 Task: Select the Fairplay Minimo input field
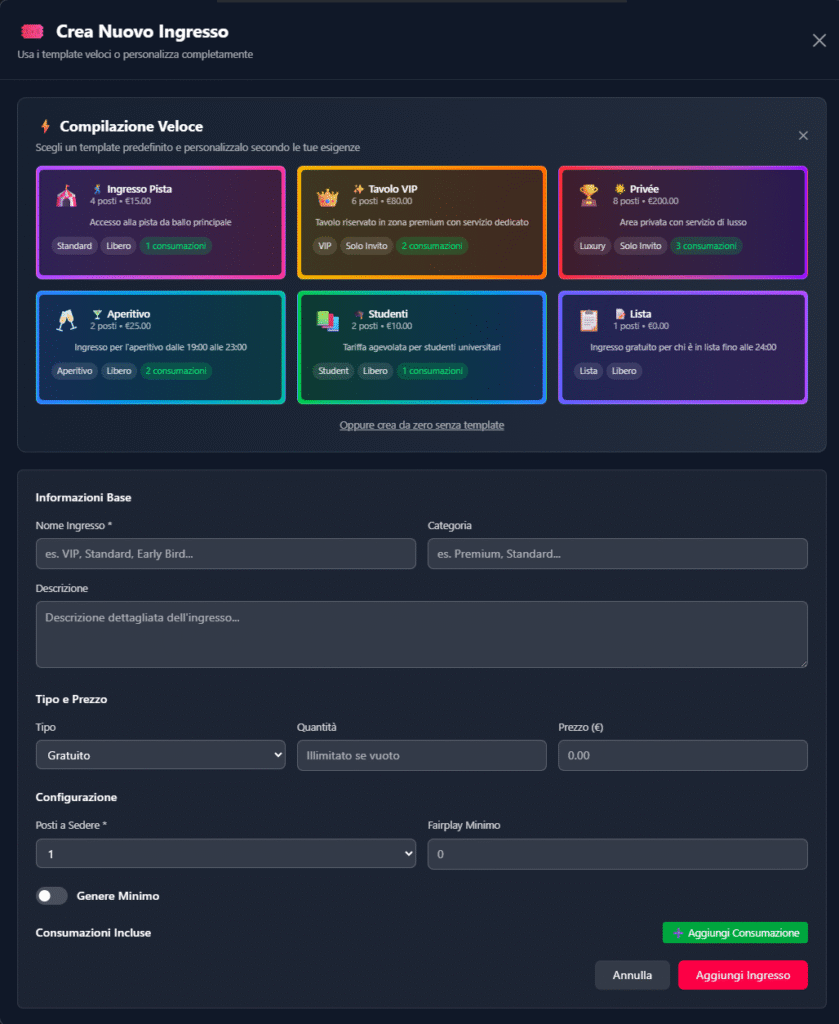pos(617,854)
